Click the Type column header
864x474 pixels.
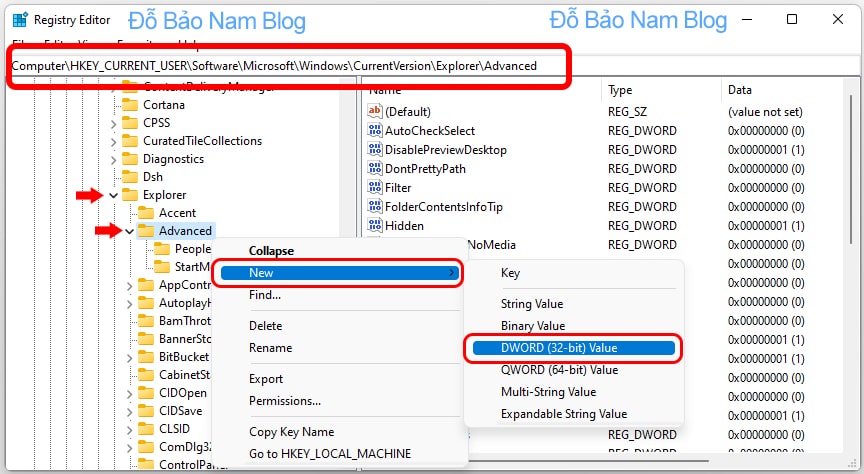620,90
